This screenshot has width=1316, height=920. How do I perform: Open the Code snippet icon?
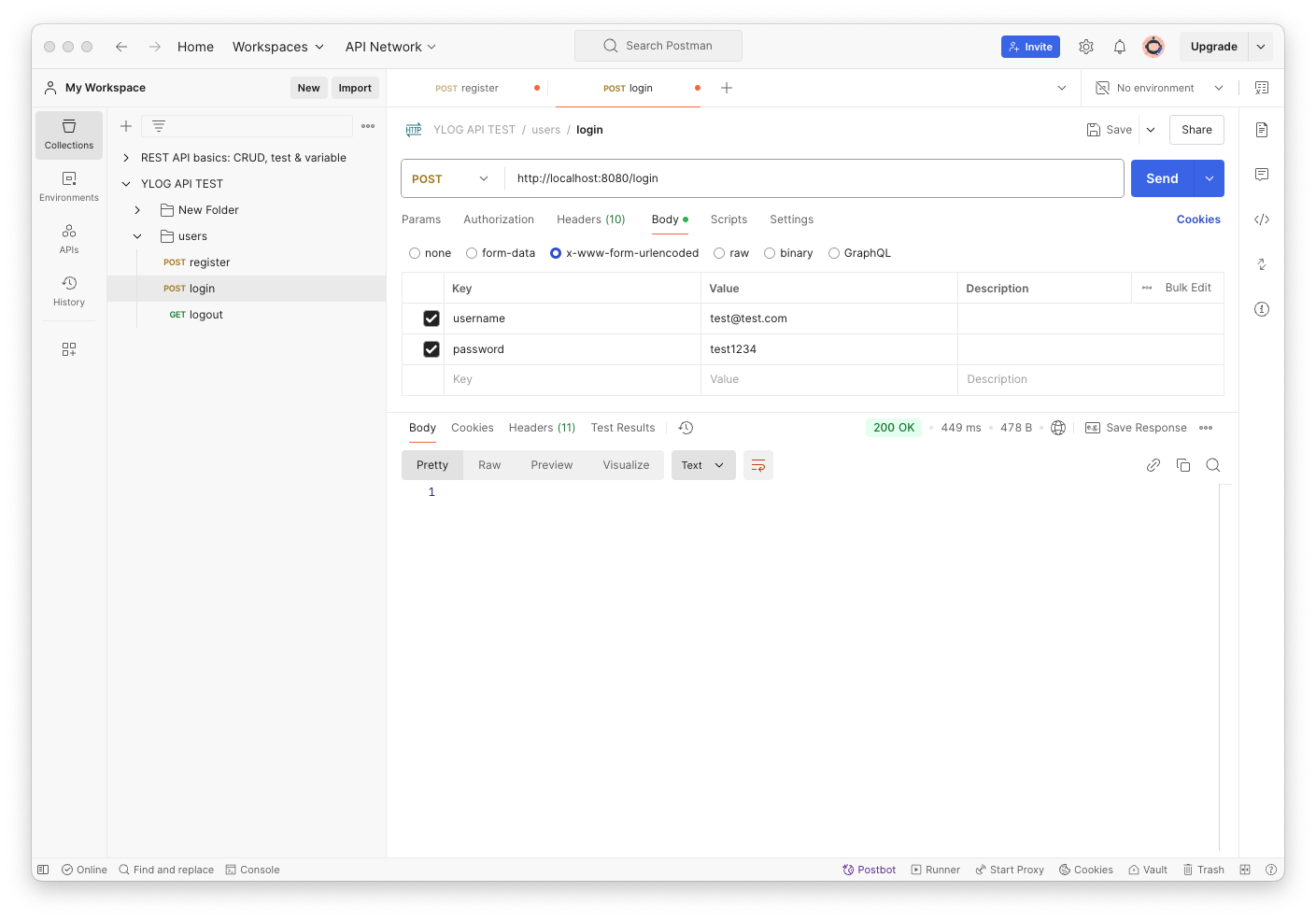[1262, 219]
